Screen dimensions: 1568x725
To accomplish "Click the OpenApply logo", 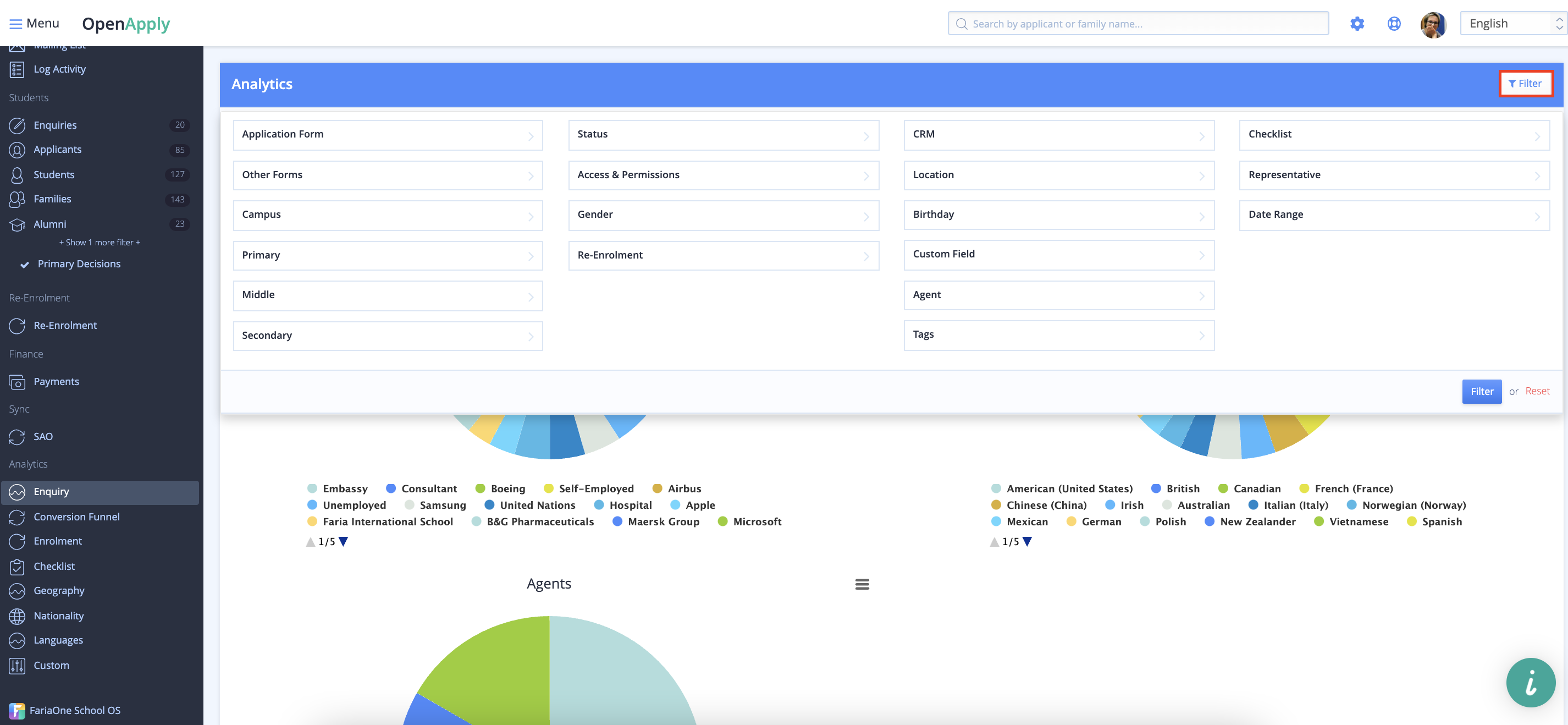I will (x=125, y=24).
